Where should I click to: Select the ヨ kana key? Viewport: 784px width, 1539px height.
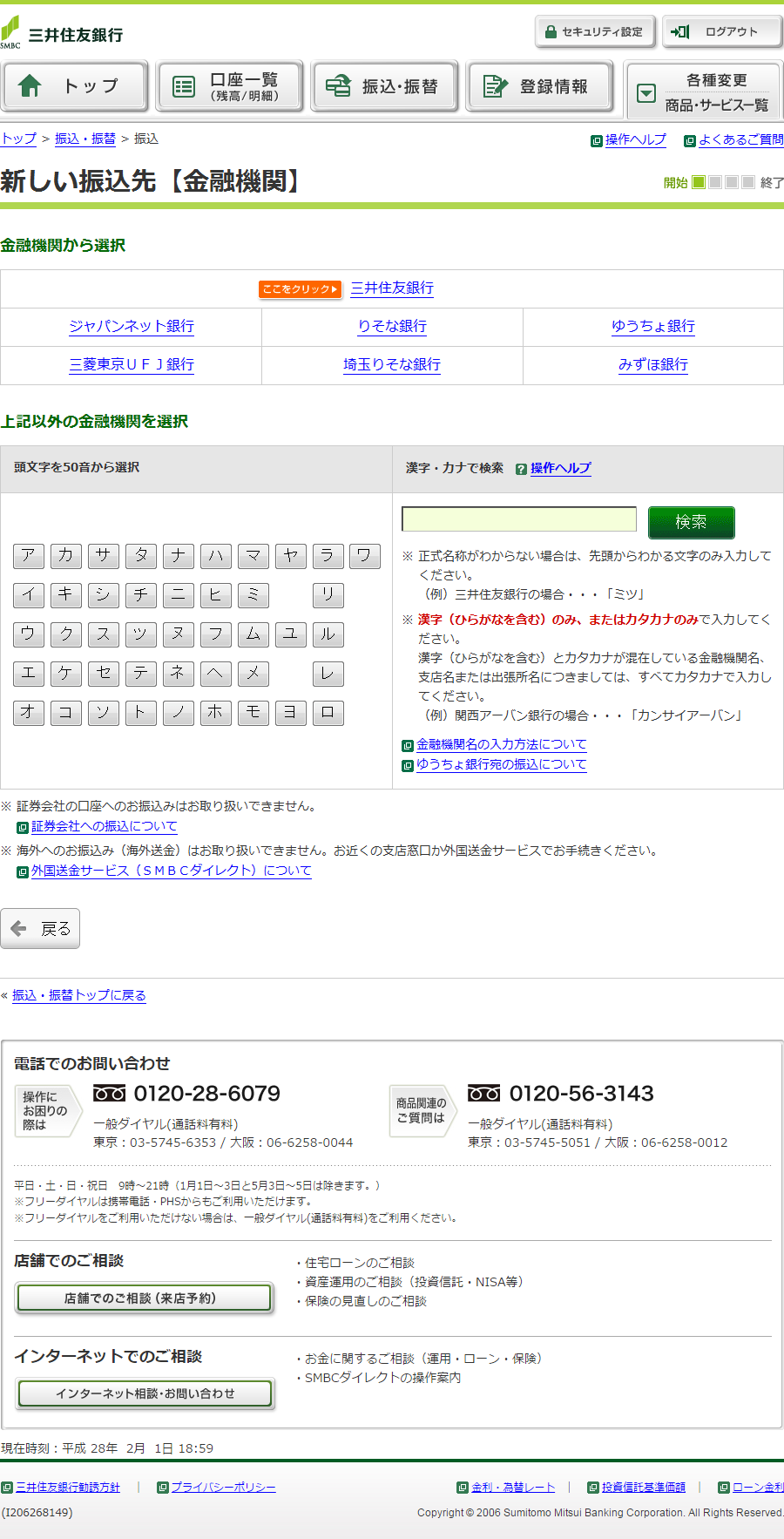point(291,713)
